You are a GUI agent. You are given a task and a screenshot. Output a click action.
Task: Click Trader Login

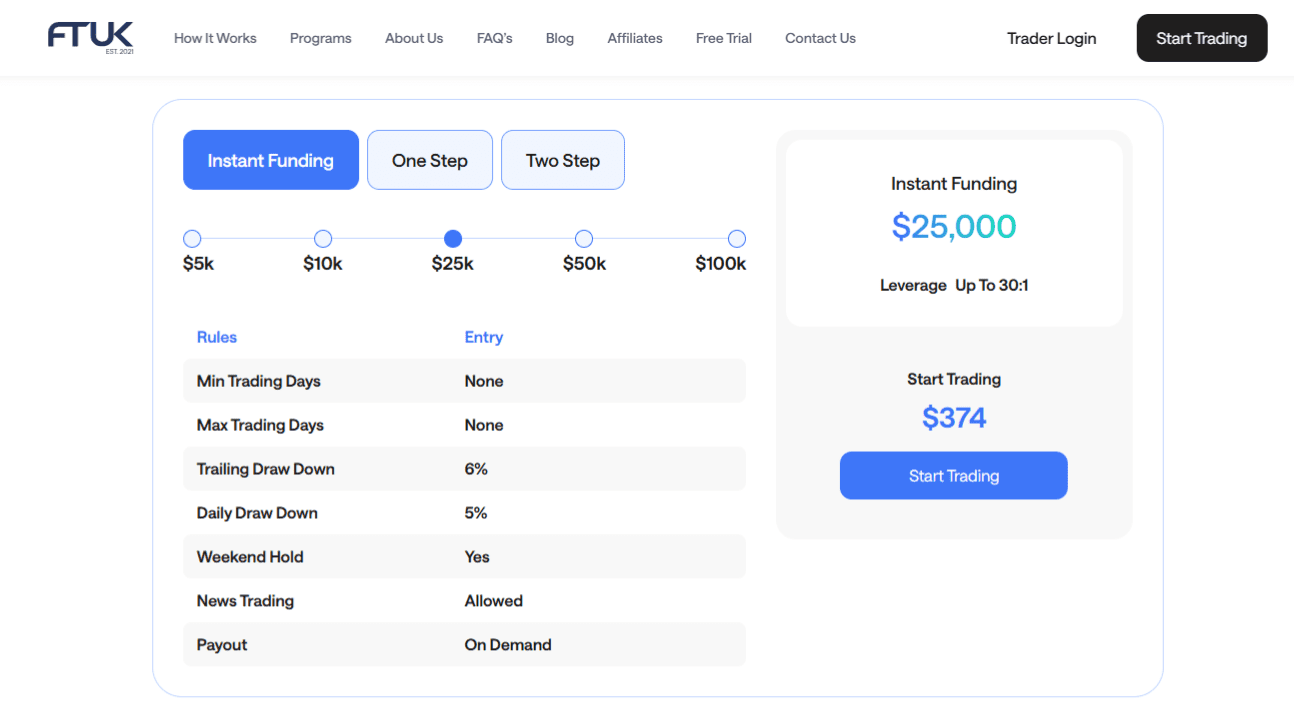pos(1051,38)
